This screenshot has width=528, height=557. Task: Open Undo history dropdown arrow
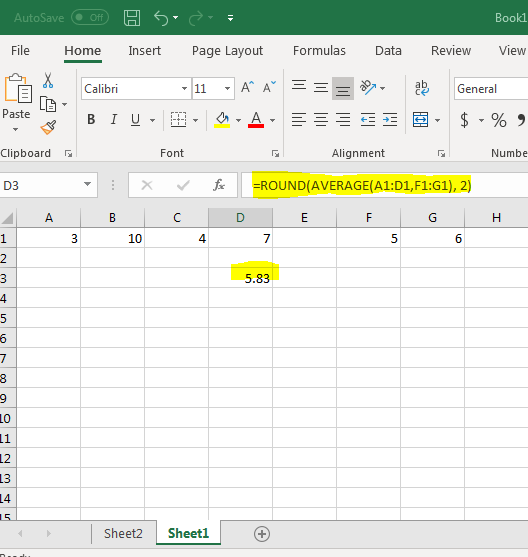[x=176, y=17]
